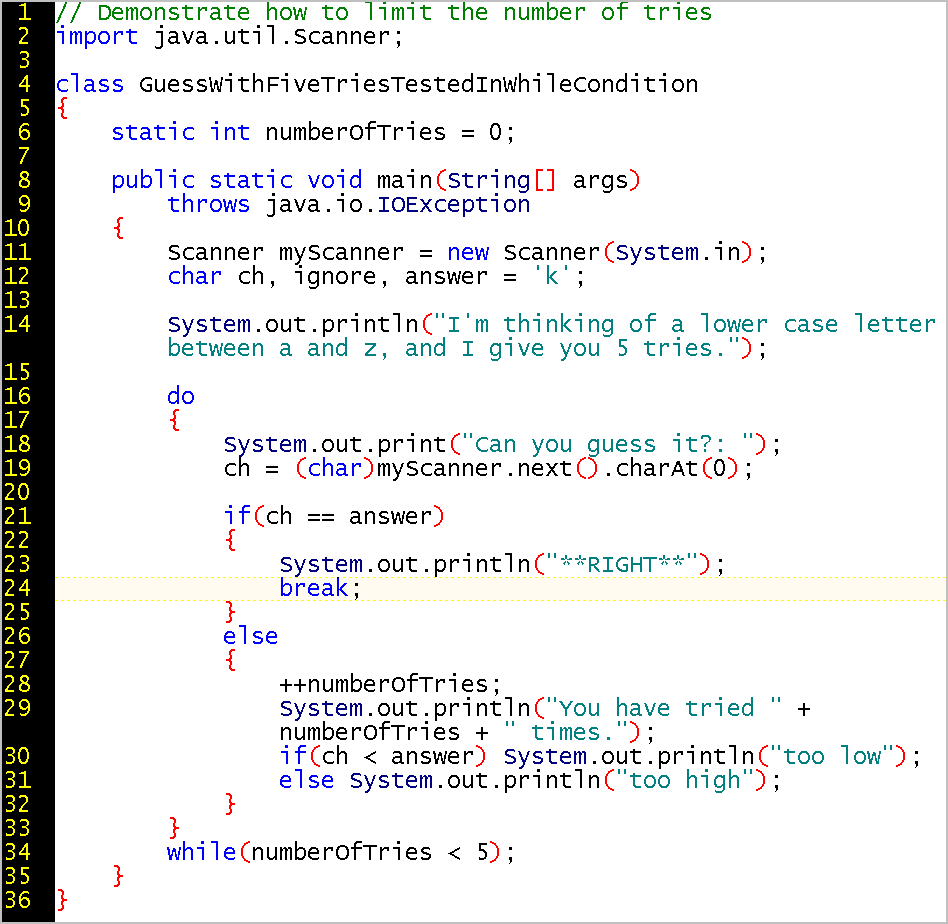The image size is (948, 924).
Task: Click '++numberOfTries;' on line 28
Action: [x=390, y=684]
